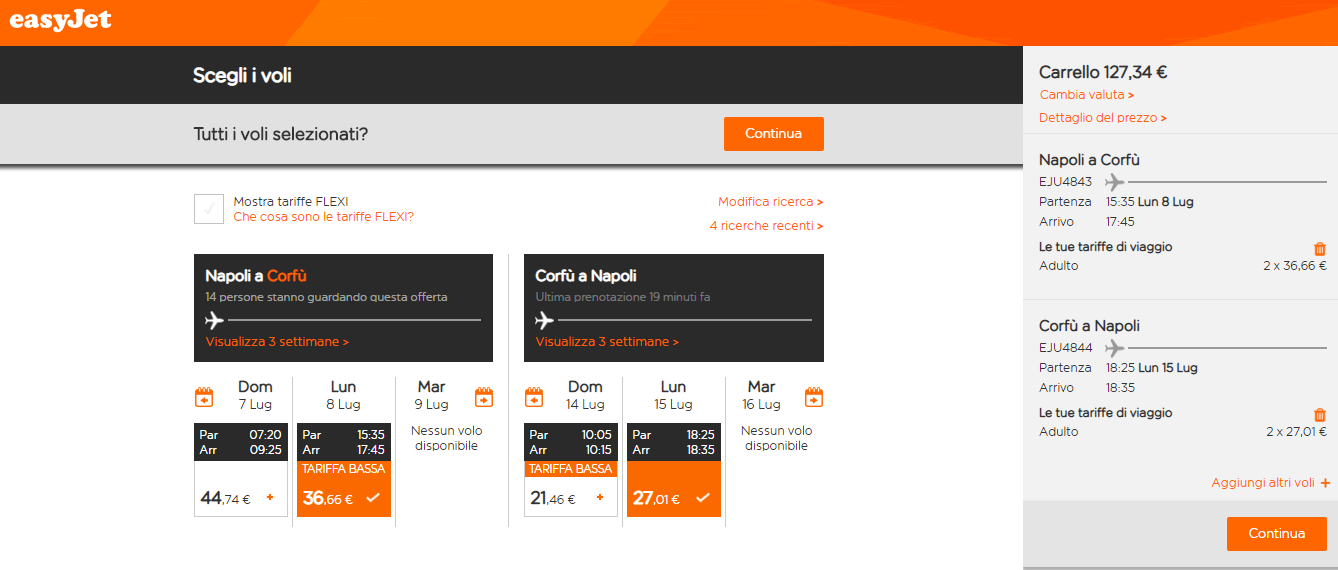Click flight number EJU4844
This screenshot has height=570, width=1338.
1066,348
